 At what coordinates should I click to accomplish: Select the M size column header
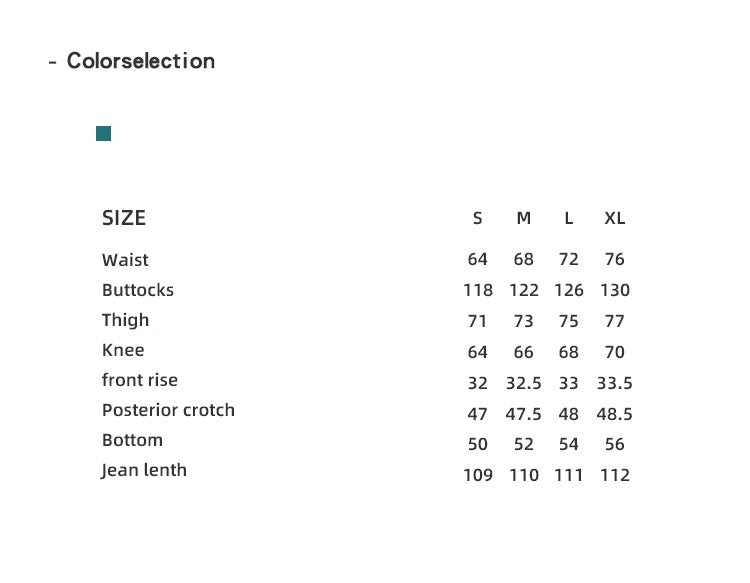(524, 219)
